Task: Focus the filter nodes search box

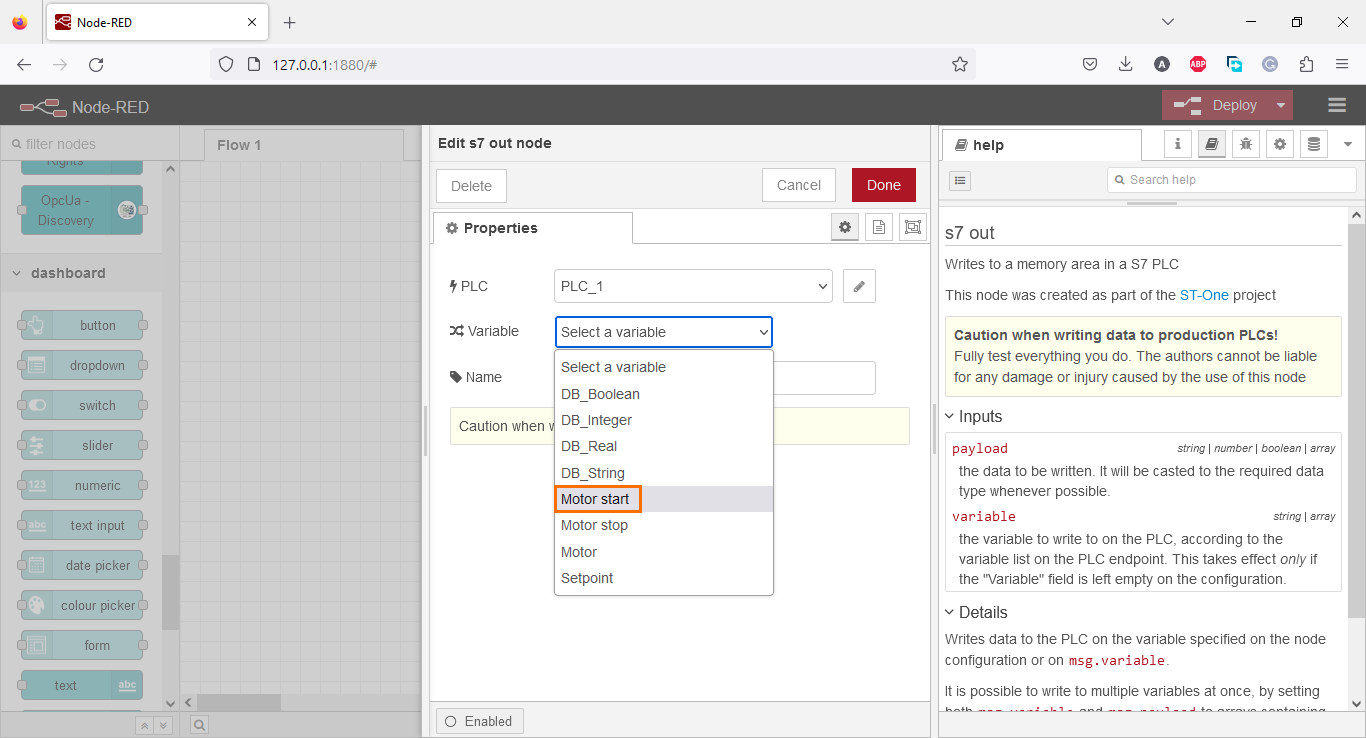Action: click(x=89, y=144)
